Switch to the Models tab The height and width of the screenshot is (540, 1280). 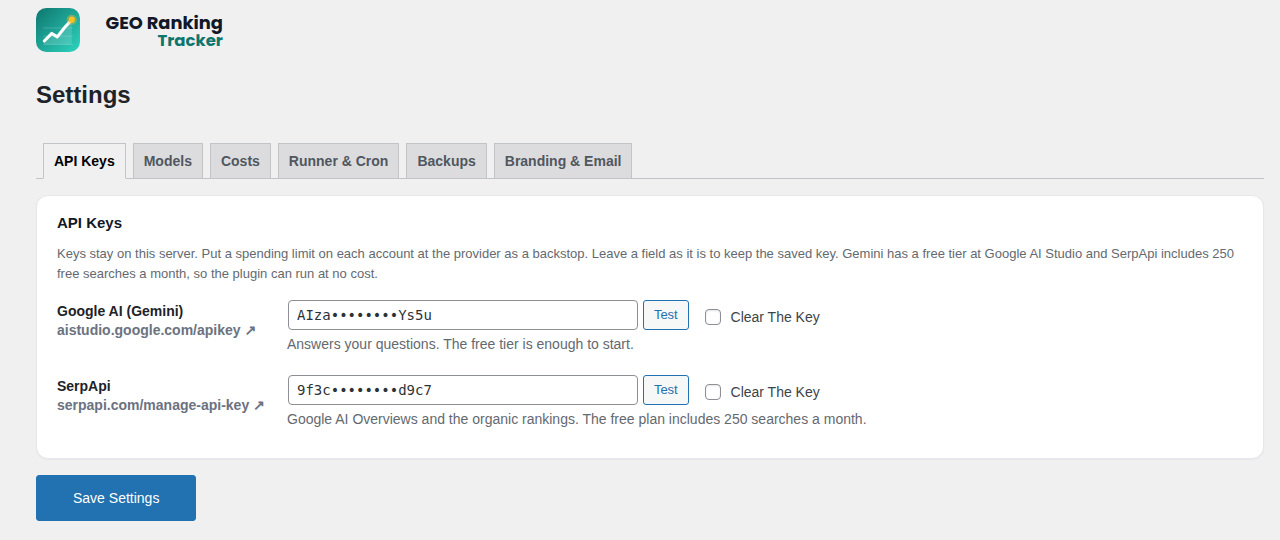click(x=168, y=161)
